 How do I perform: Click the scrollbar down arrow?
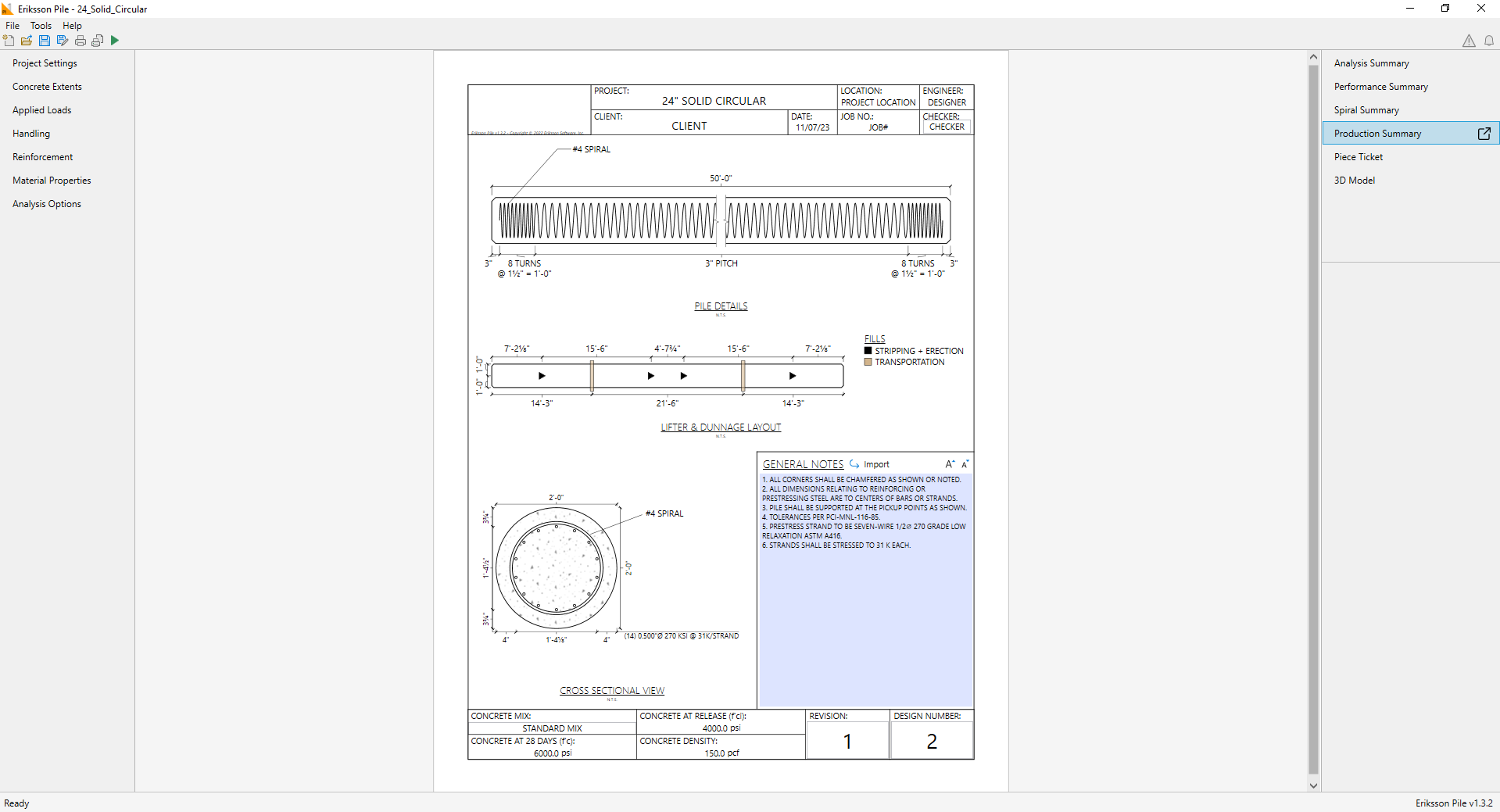pos(1313,786)
